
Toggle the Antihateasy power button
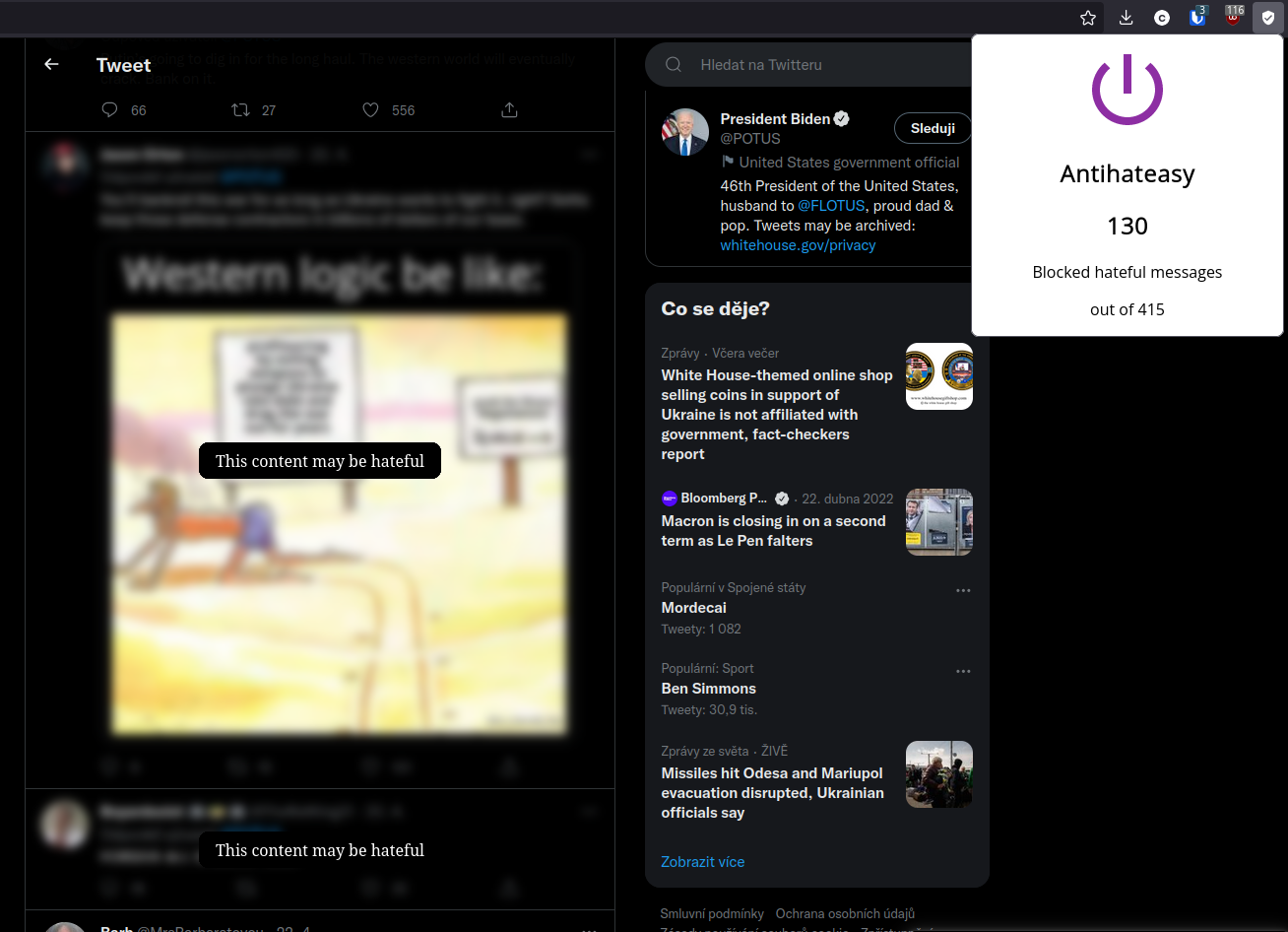[1127, 90]
